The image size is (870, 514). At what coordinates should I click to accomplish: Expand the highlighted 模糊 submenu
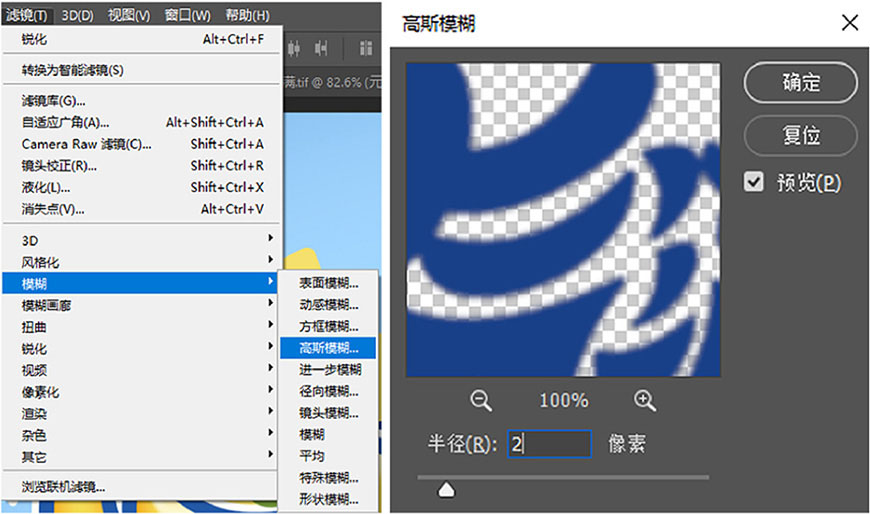(x=142, y=283)
